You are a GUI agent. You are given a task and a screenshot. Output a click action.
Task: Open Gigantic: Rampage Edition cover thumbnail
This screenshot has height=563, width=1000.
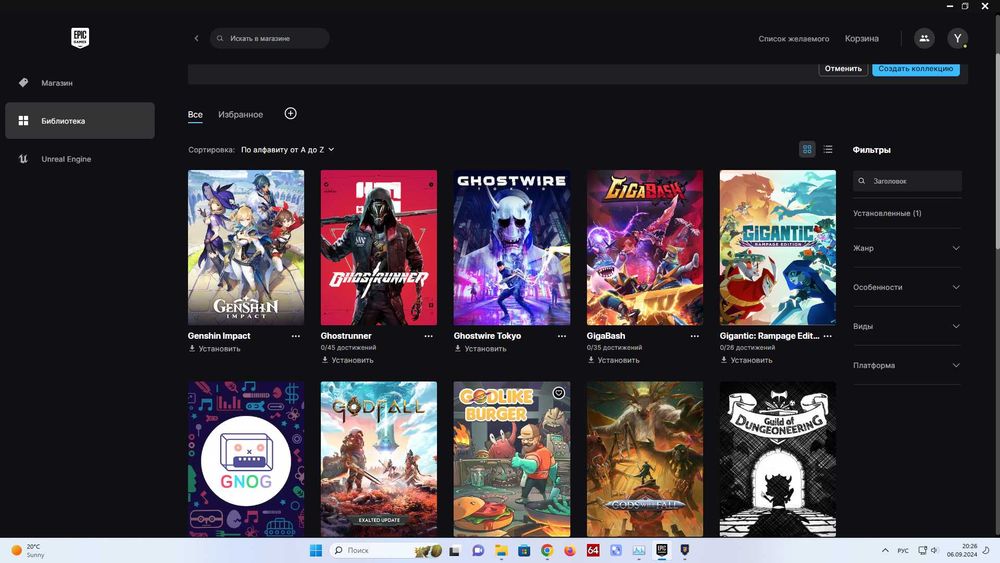click(777, 247)
